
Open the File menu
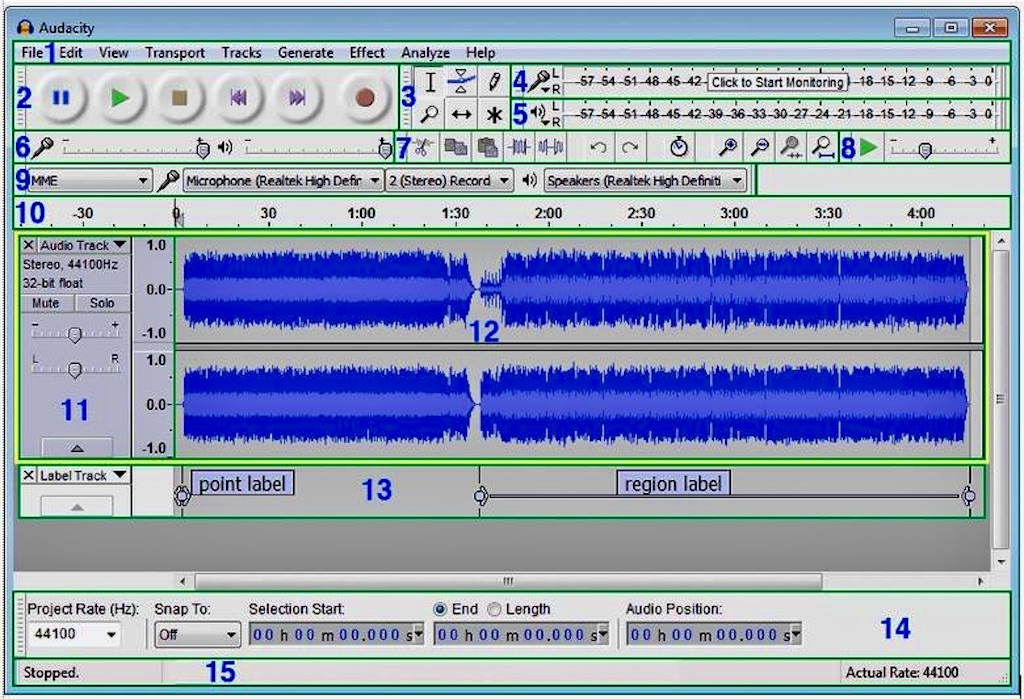[x=31, y=52]
